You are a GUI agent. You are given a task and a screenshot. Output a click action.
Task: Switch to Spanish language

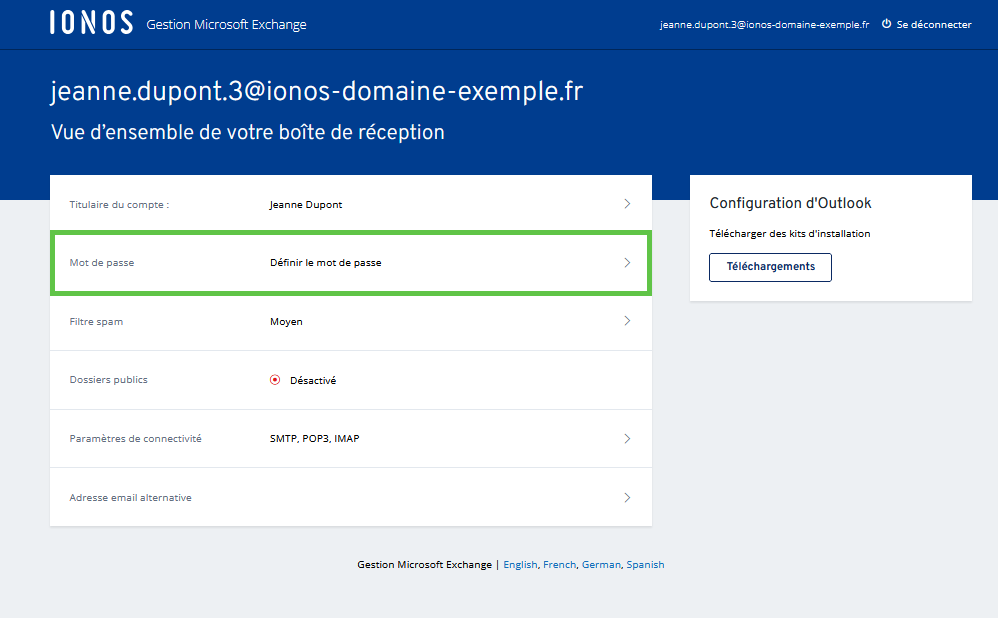[645, 565]
